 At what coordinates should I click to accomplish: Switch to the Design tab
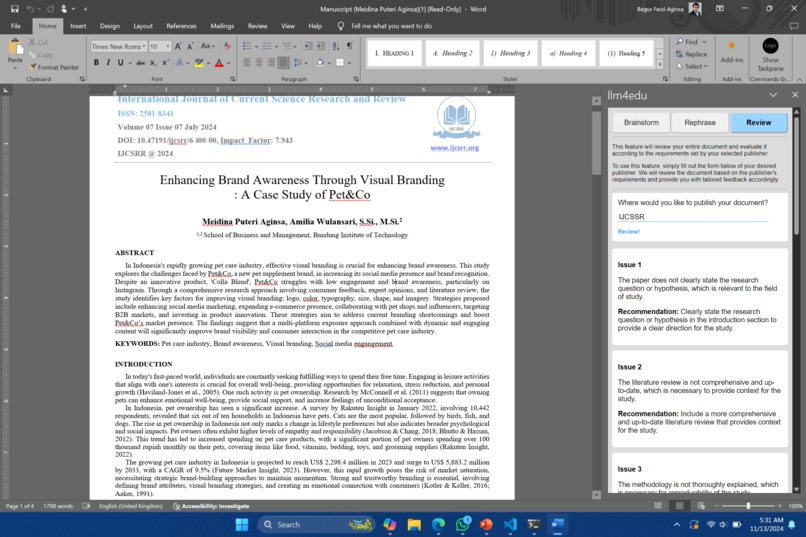[109, 26]
